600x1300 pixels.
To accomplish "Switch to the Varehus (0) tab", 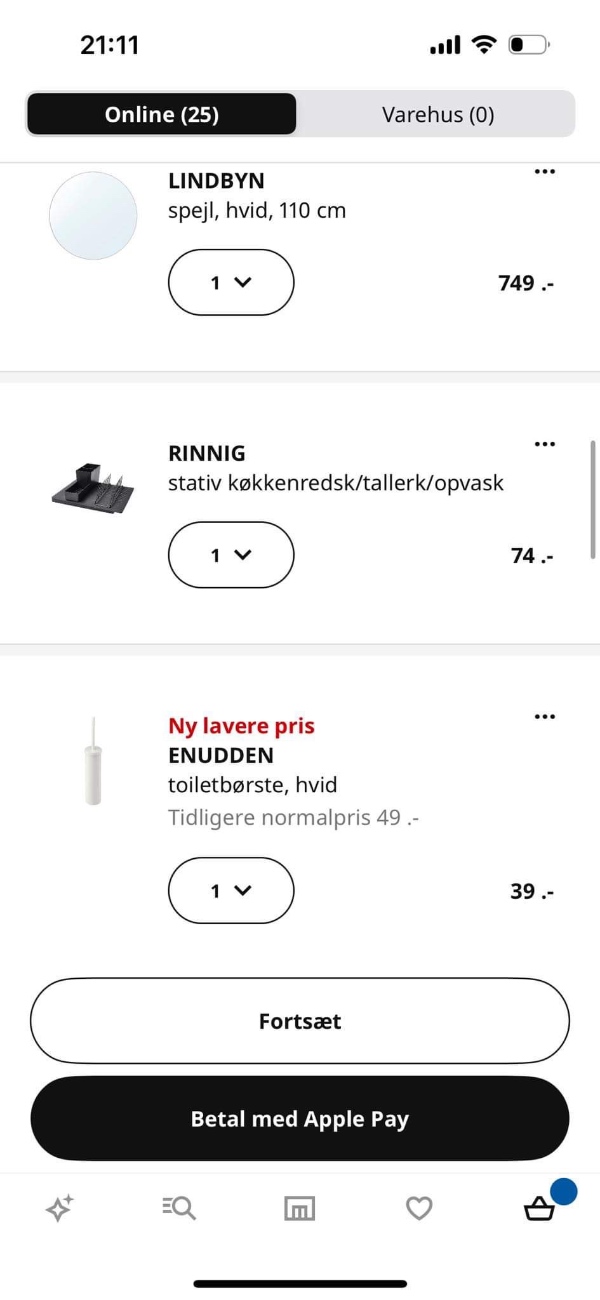I will point(438,114).
